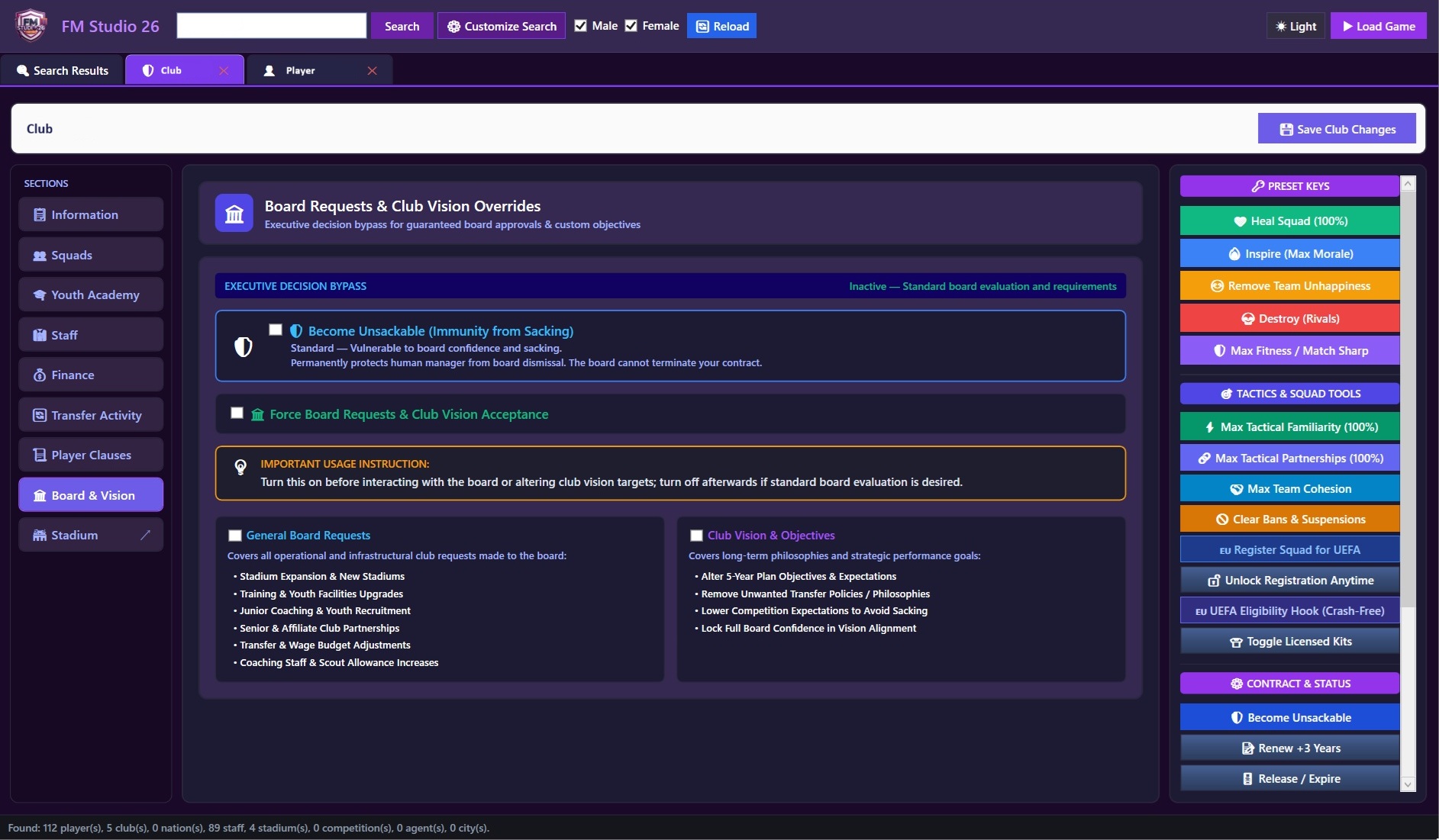Click inside the search text field

tap(272, 26)
